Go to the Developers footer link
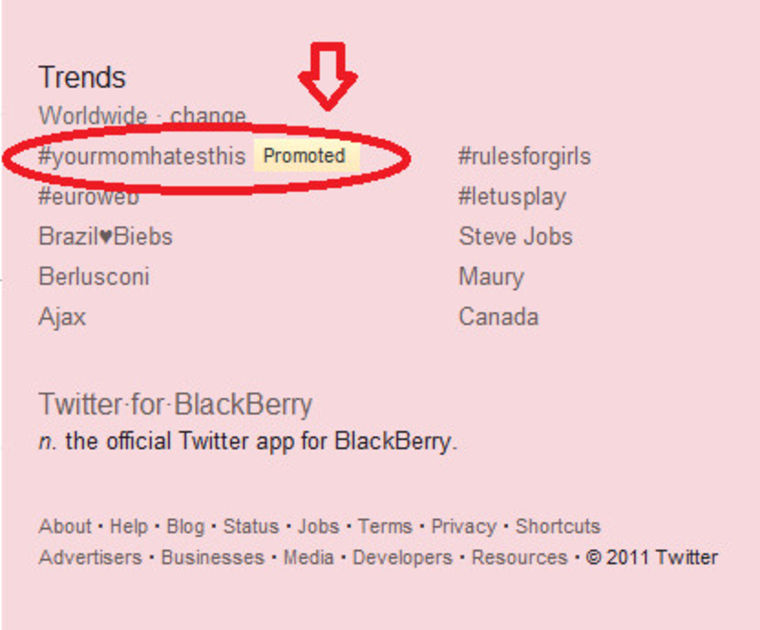The width and height of the screenshot is (760, 630). (402, 557)
